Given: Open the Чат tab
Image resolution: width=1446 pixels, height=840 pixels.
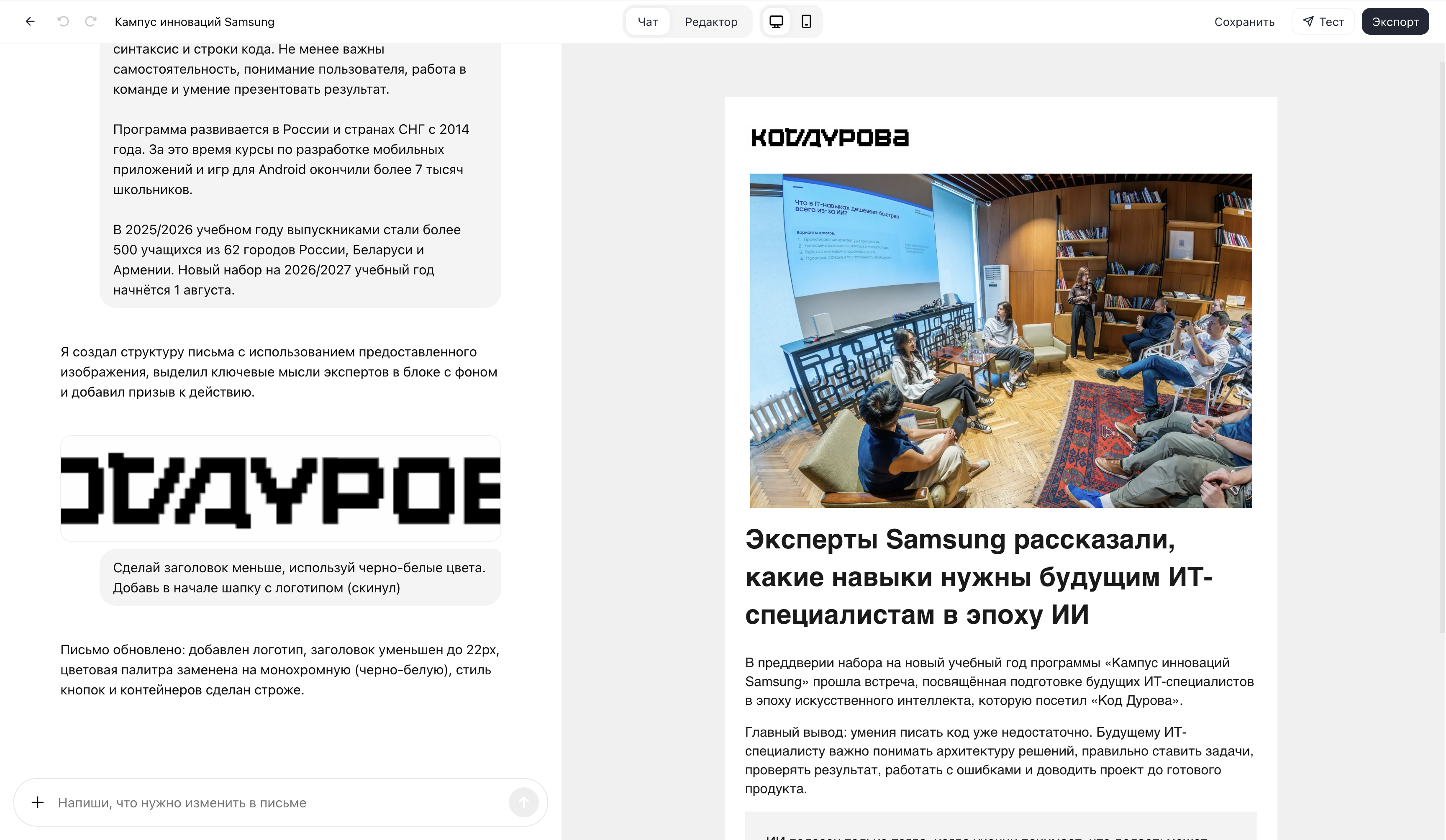Looking at the screenshot, I should pyautogui.click(x=647, y=21).
